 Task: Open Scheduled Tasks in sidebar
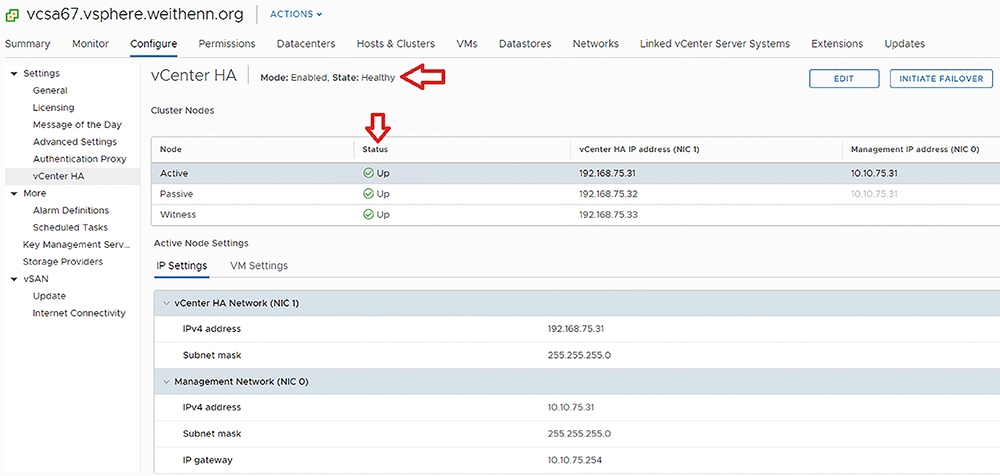70,227
